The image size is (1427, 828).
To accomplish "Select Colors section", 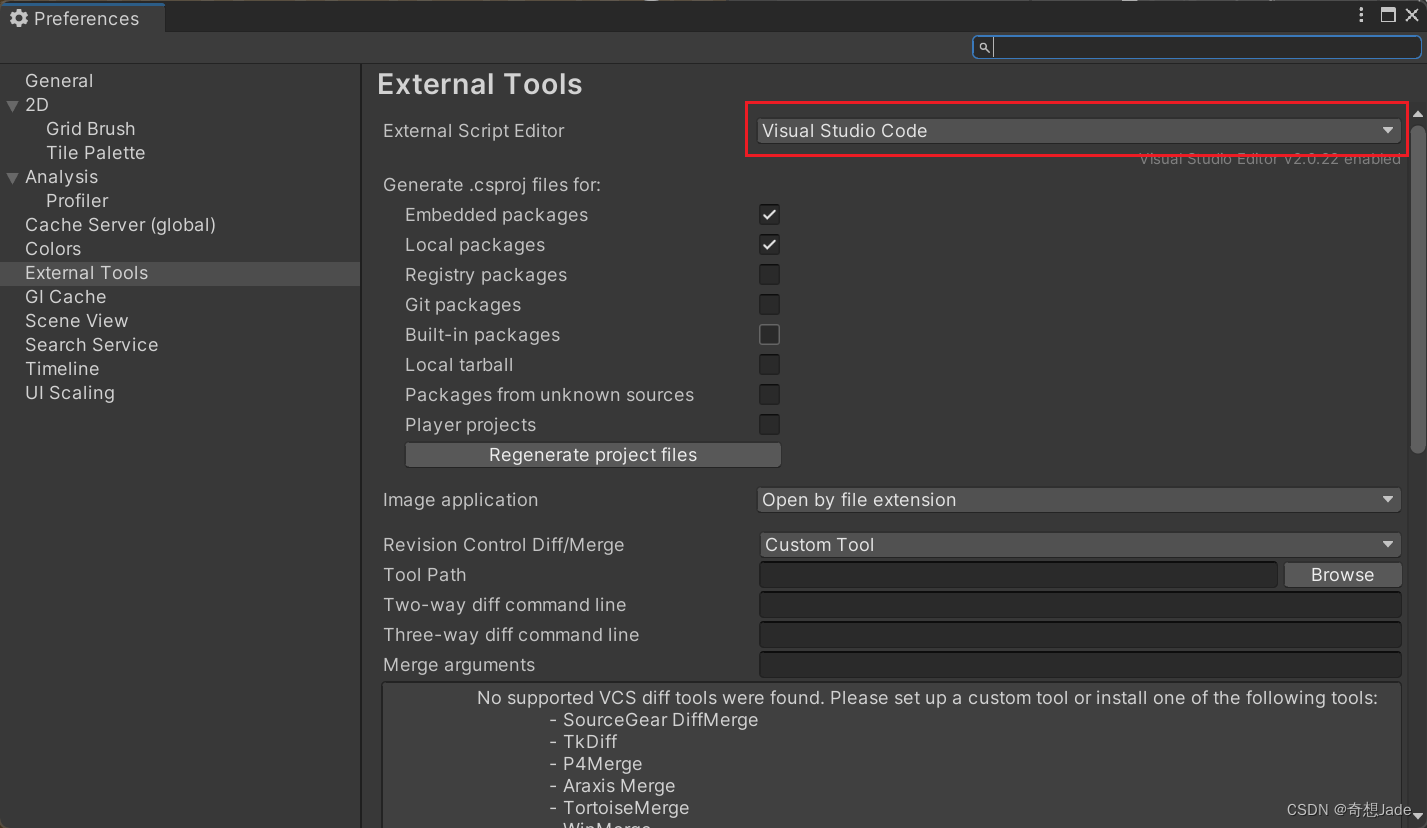I will click(53, 249).
